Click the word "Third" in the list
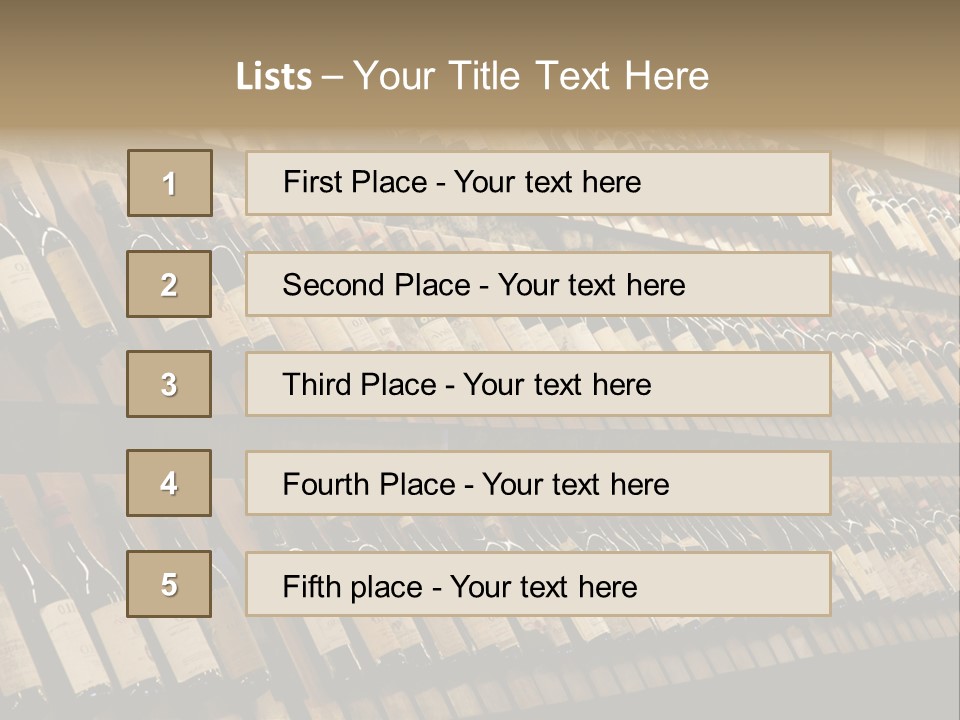The width and height of the screenshot is (960, 720). point(315,385)
